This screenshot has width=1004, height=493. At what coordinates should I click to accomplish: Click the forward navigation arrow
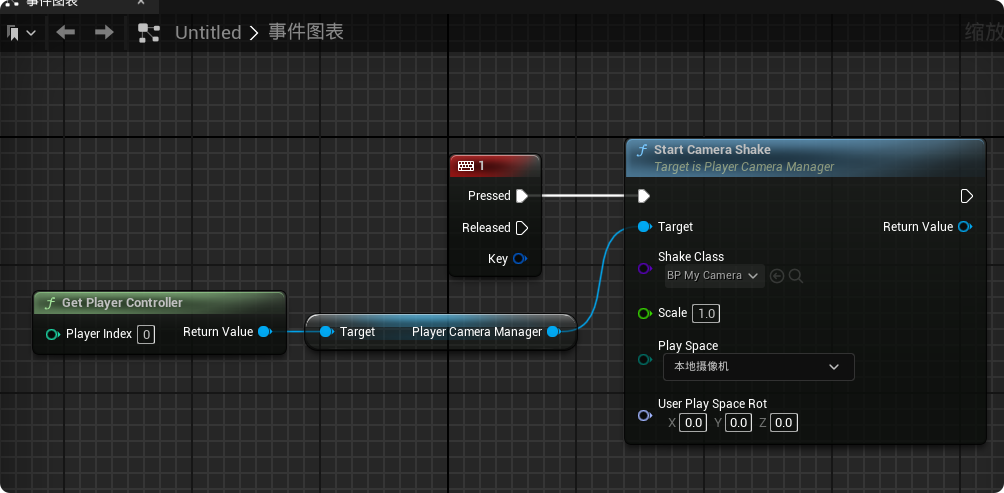[104, 33]
